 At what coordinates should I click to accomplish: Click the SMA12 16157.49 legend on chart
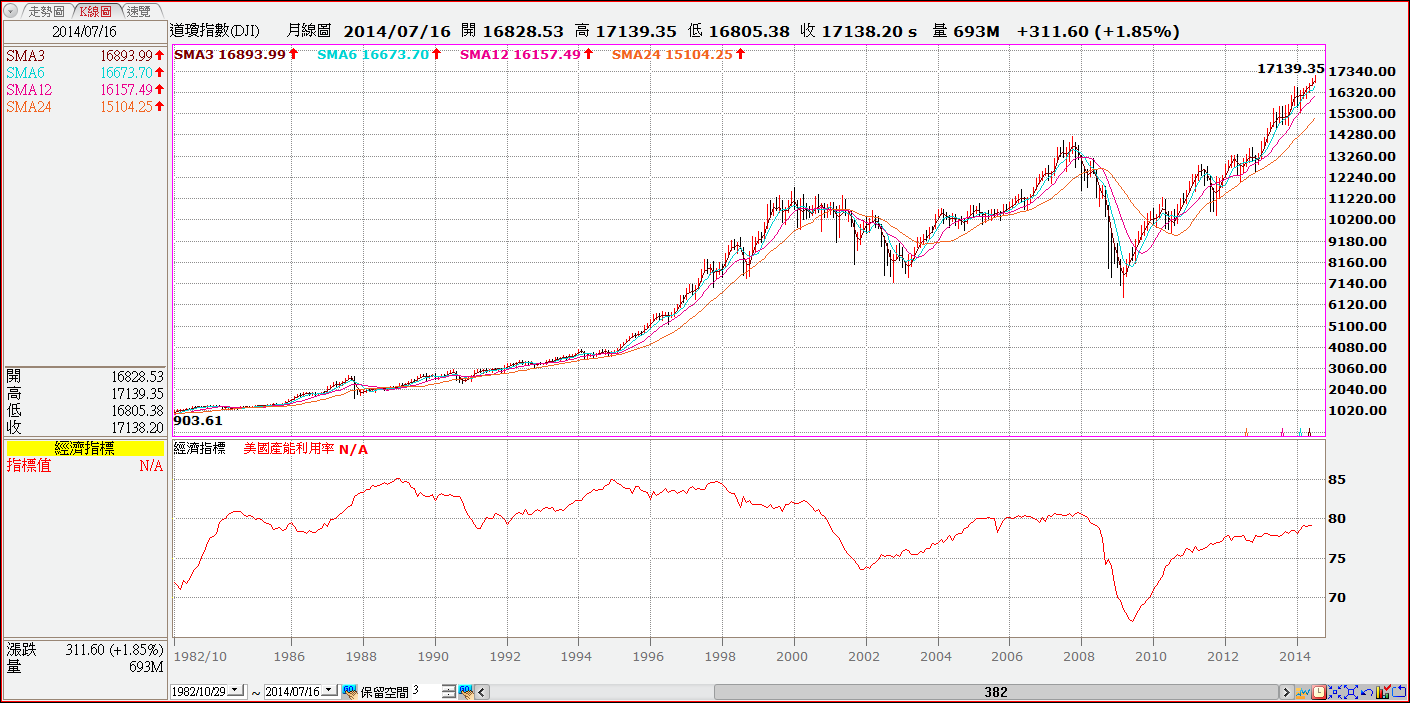pyautogui.click(x=526, y=54)
